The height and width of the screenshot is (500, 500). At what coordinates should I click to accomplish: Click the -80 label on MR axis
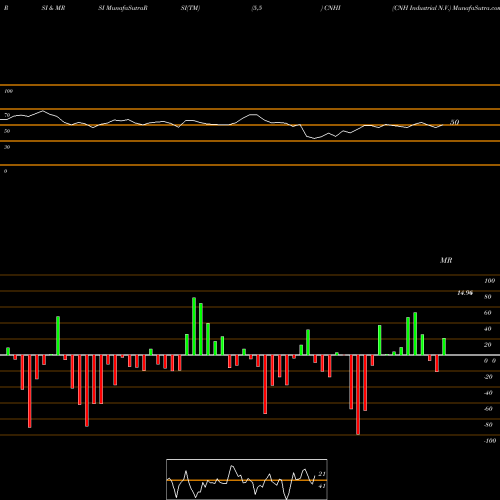488,425
